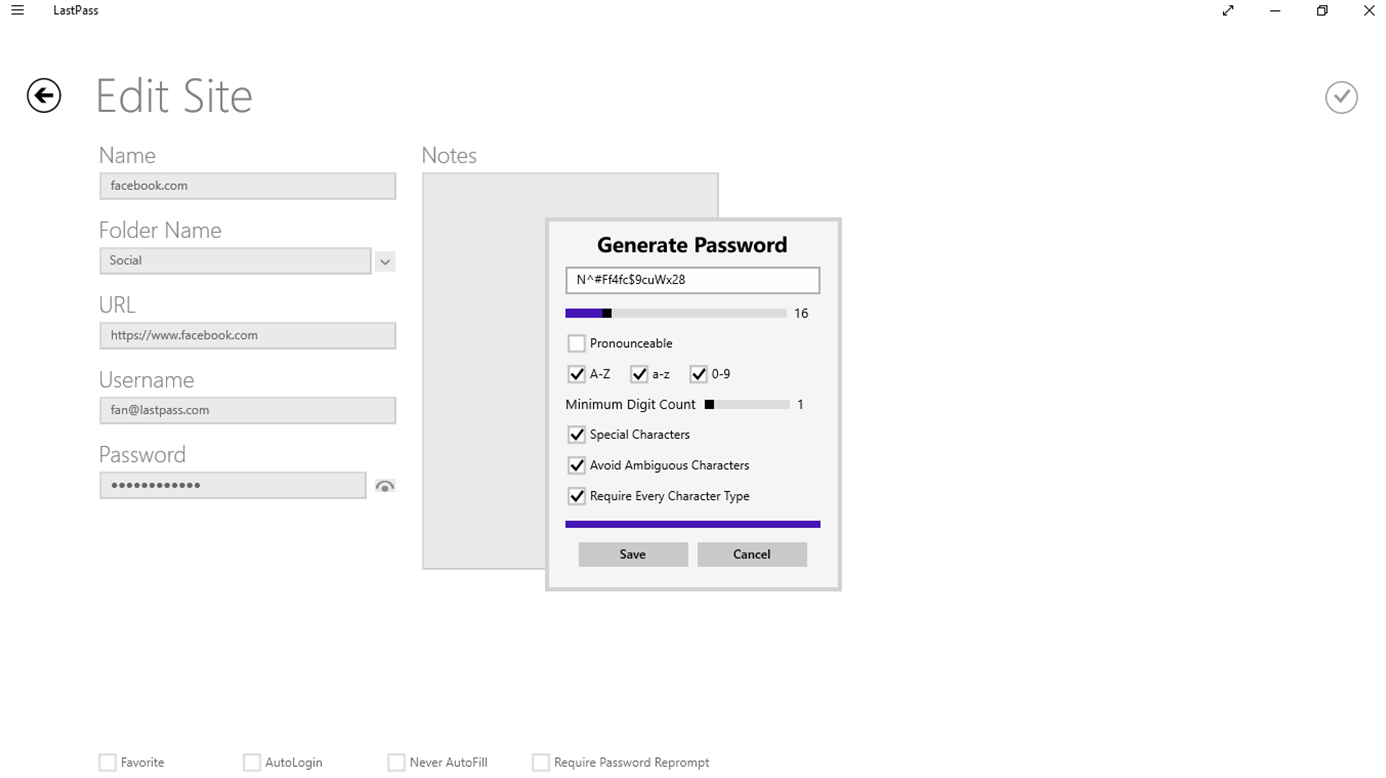
Task: Click the password length slider
Action: point(676,314)
